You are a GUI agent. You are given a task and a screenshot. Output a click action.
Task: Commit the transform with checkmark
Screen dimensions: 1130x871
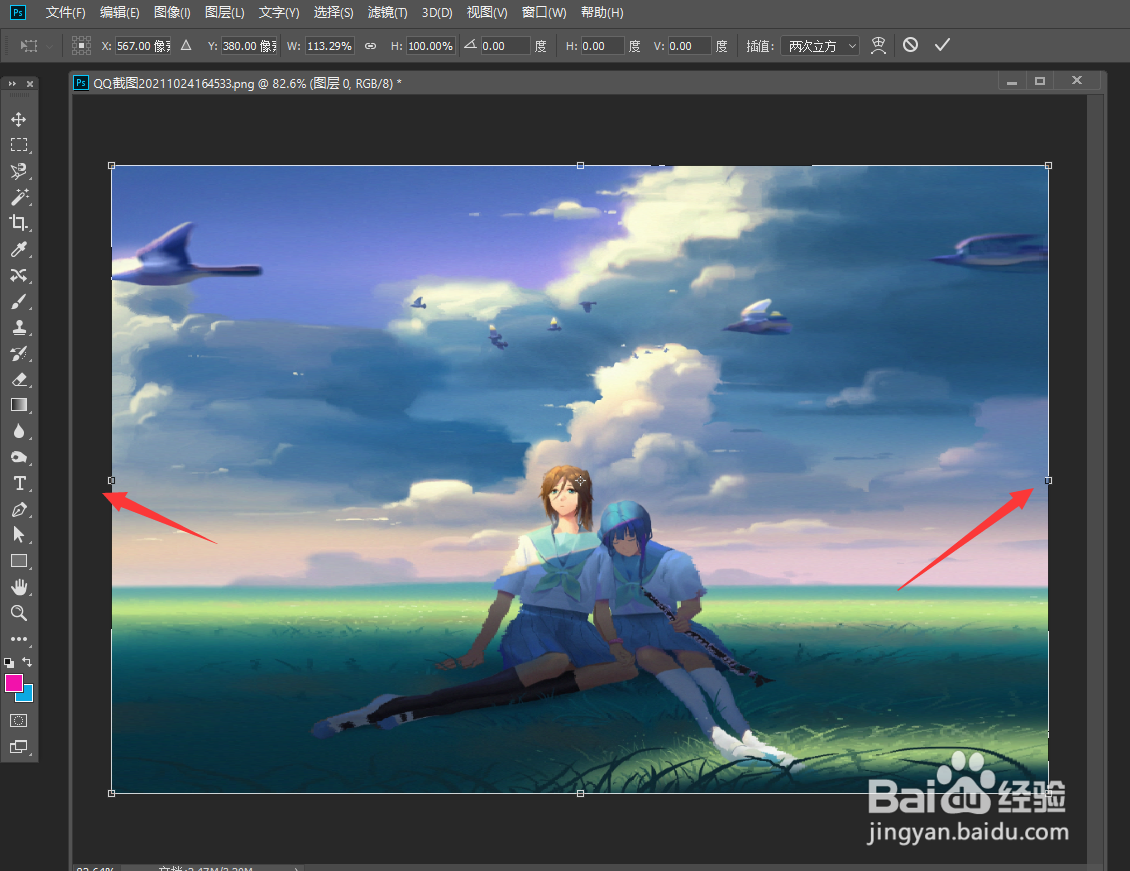point(942,45)
